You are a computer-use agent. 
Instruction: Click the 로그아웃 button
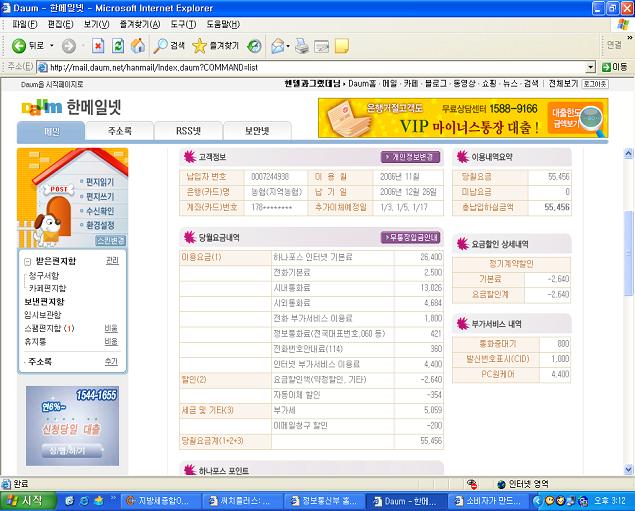tap(595, 84)
